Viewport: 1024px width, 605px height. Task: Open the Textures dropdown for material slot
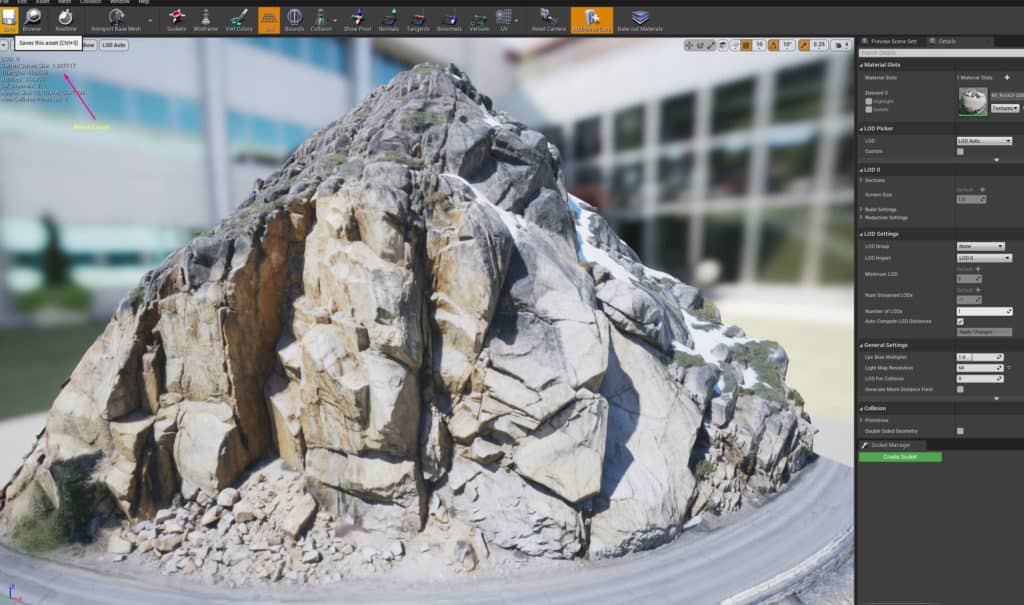1005,108
